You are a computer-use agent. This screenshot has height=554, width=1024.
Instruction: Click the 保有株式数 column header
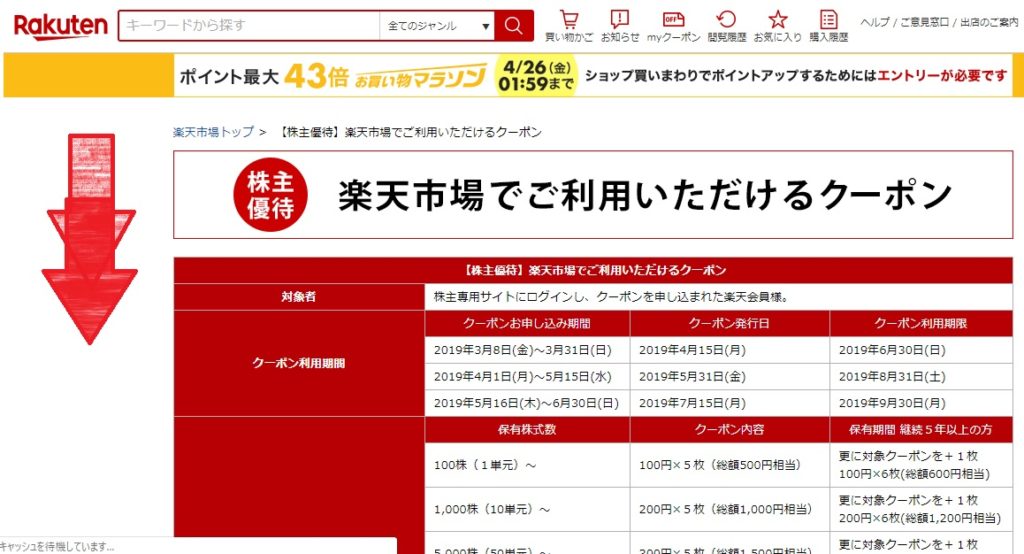click(527, 430)
